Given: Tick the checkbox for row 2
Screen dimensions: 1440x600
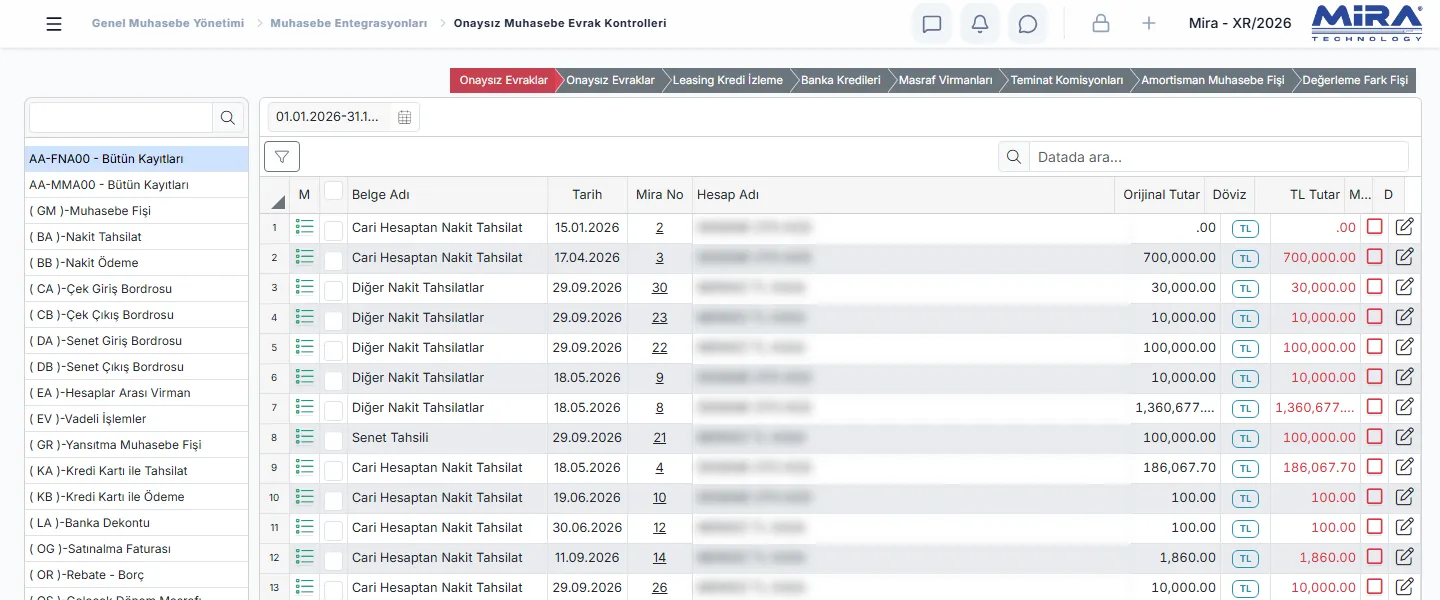Looking at the screenshot, I should pos(333,260).
